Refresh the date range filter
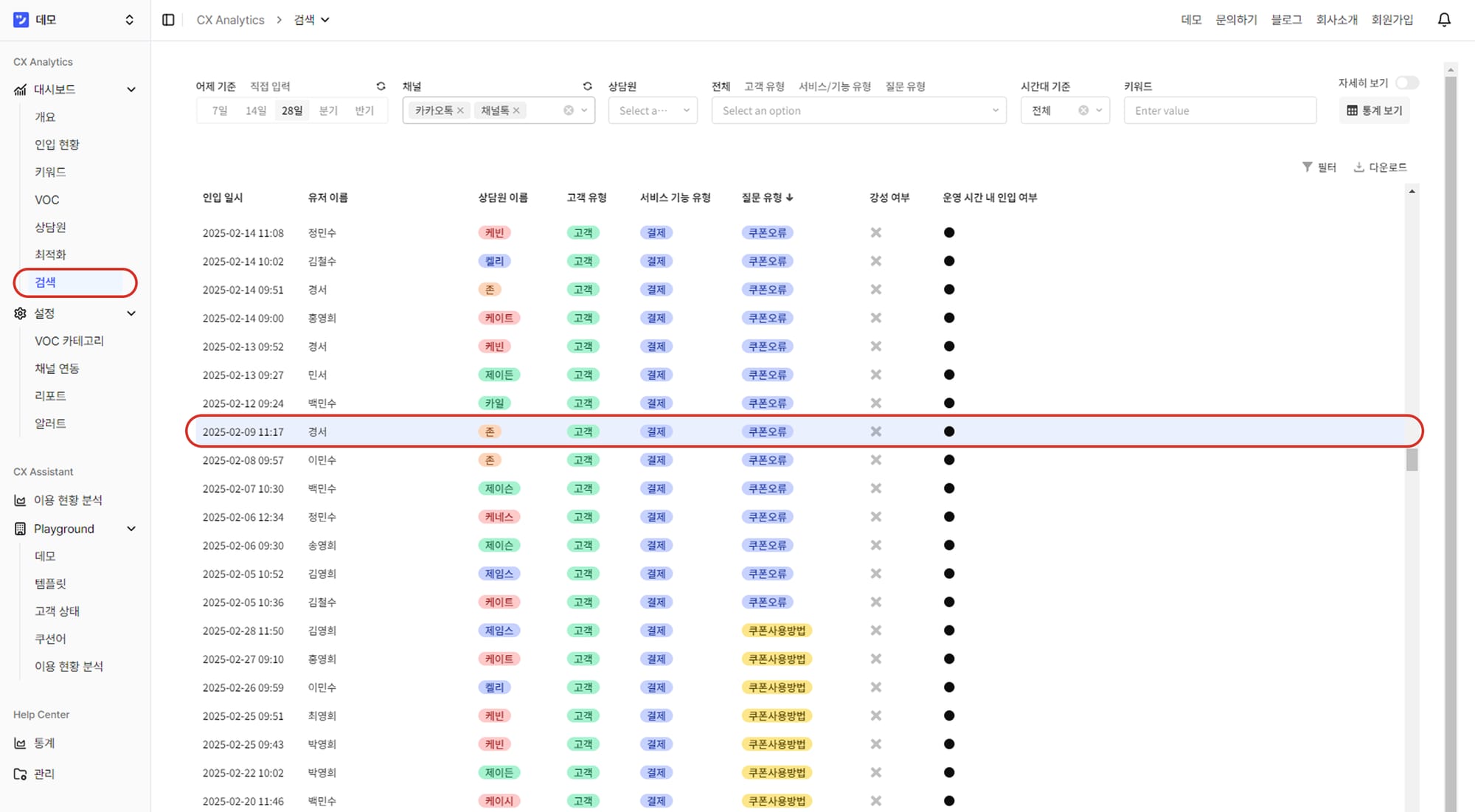1475x812 pixels. [381, 86]
